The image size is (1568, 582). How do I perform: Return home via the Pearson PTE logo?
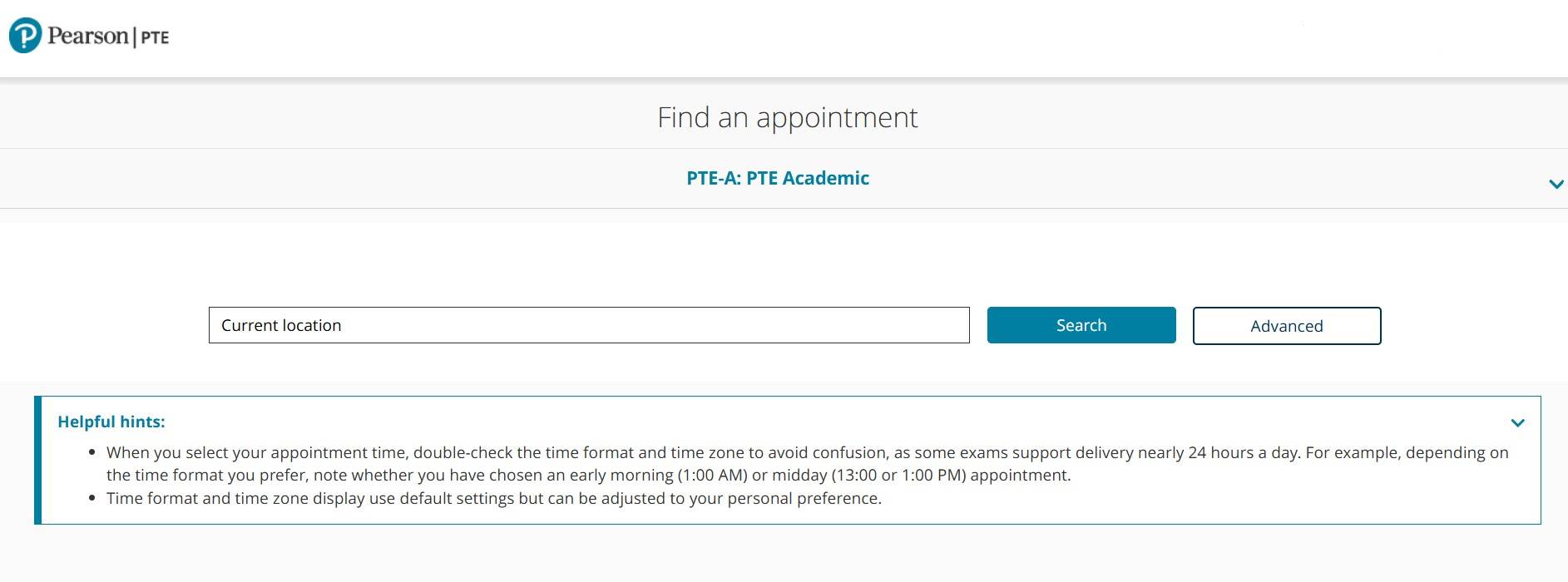[x=87, y=35]
